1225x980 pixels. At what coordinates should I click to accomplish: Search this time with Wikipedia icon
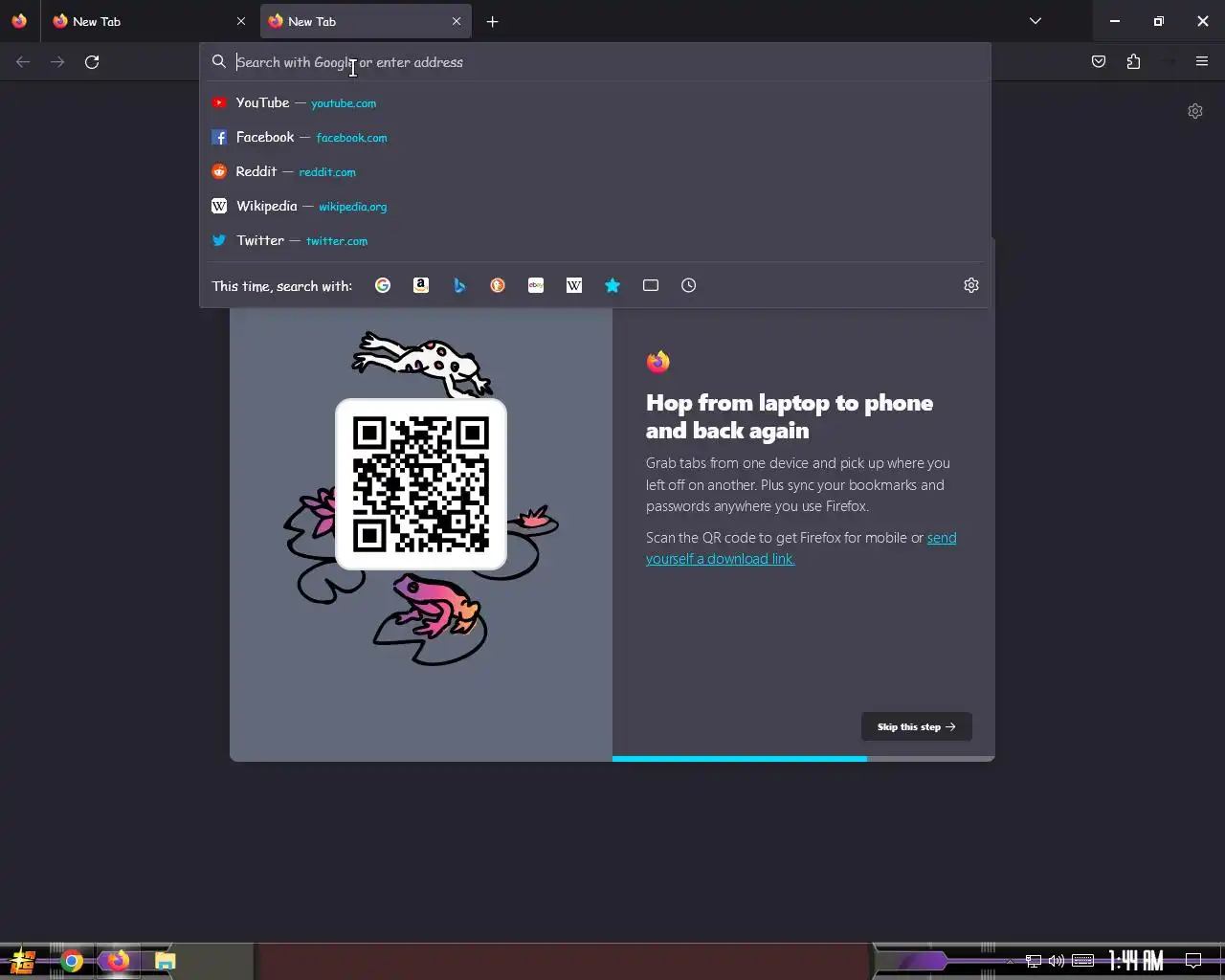tap(574, 285)
